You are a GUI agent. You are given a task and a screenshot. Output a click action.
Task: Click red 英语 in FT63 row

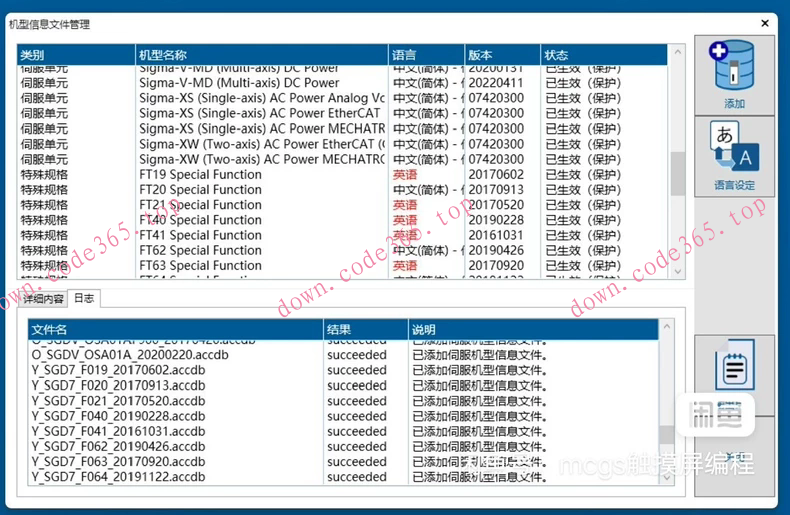[405, 266]
